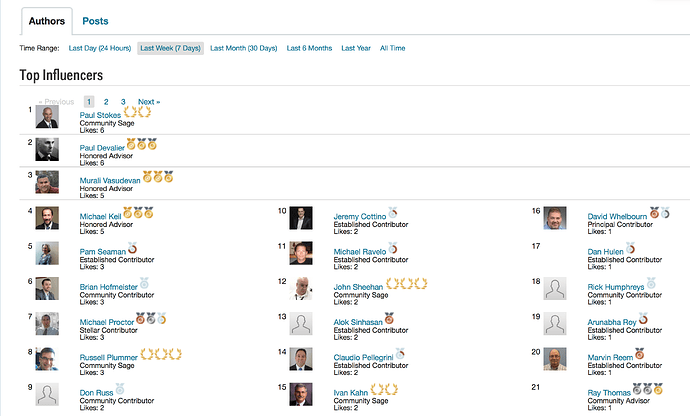Screen dimensions: 690x416
Task: Go to page 2 of influencers
Action: 106,102
